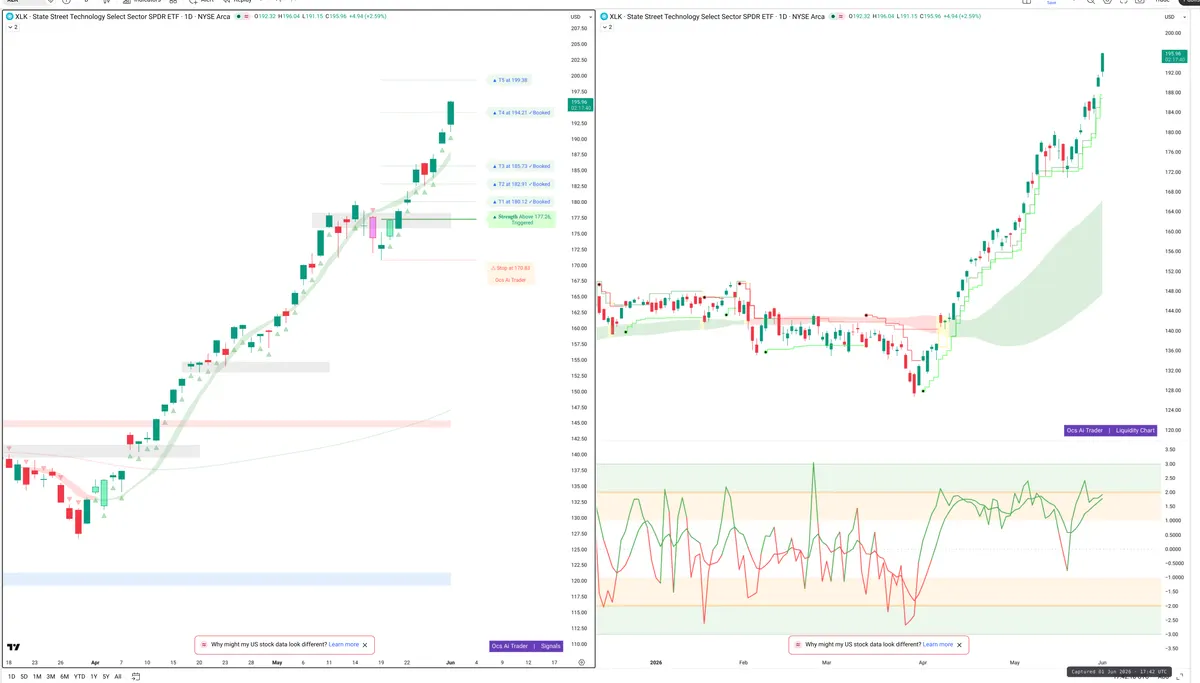
Task: Open Learn more link in left chart banner
Action: point(343,645)
